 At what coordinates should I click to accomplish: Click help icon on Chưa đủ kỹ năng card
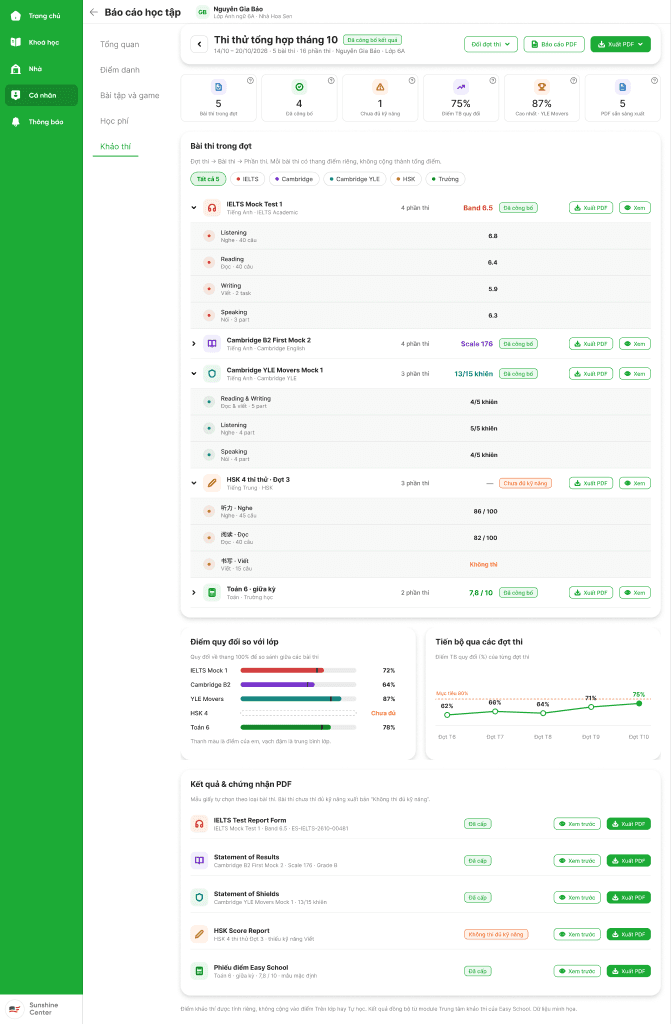click(412, 80)
